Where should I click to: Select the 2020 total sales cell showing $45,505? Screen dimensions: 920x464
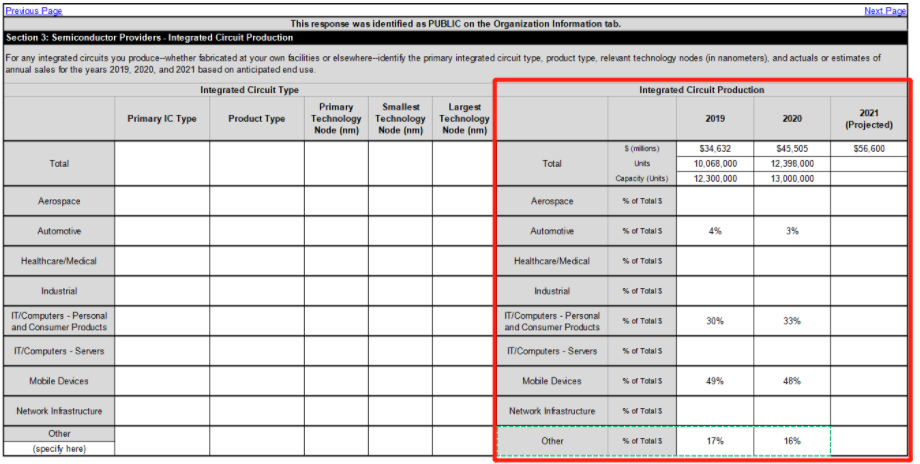791,148
